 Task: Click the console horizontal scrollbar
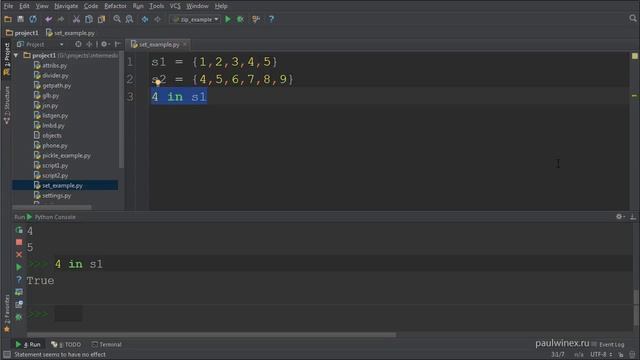coord(211,335)
